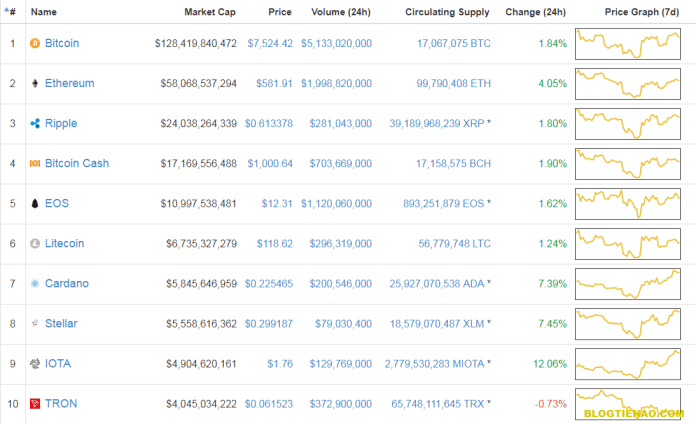The image size is (696, 424).
Task: Open Litecoin 7-day price graph thumbnail
Action: (628, 244)
